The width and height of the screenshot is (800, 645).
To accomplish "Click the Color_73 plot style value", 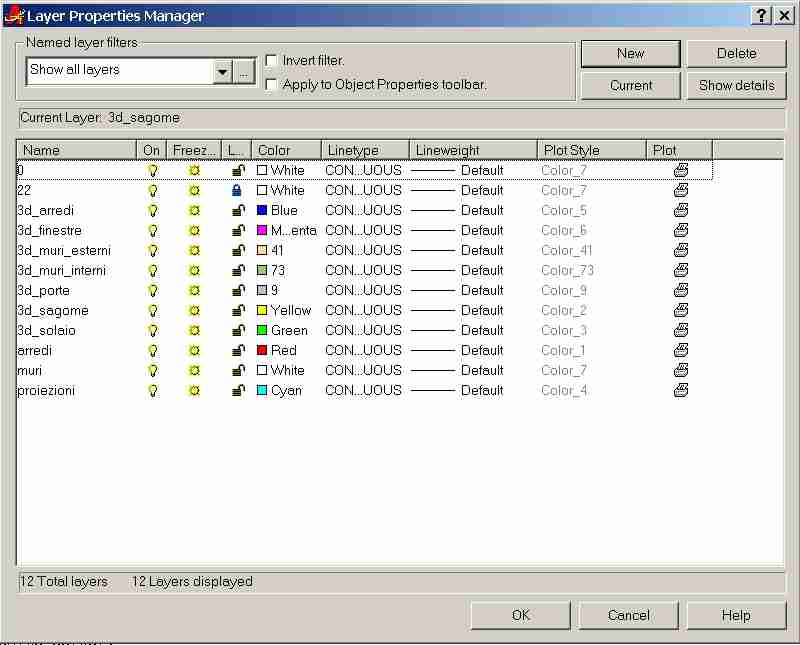I will pos(567,270).
